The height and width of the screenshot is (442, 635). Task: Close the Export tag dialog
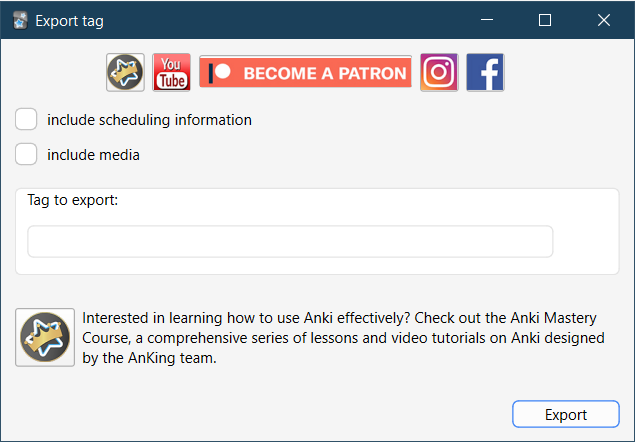pyautogui.click(x=604, y=20)
